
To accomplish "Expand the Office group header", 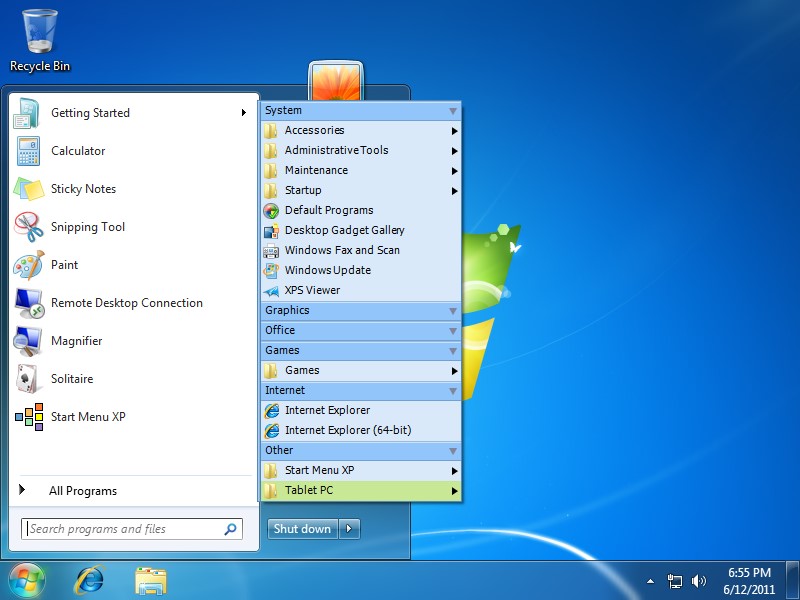I will [361, 330].
